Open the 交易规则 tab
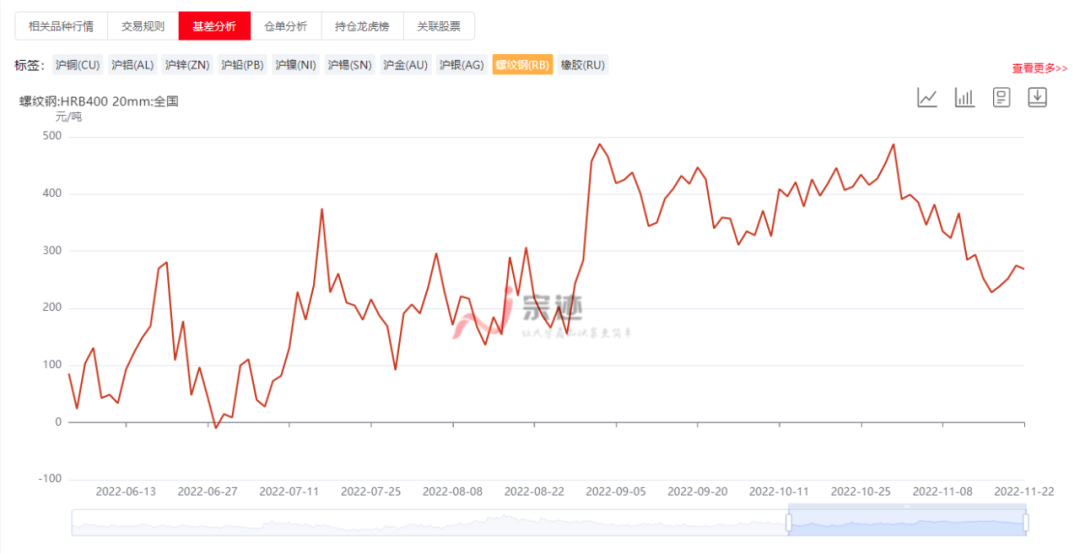Image resolution: width=1080 pixels, height=554 pixels. [143, 26]
